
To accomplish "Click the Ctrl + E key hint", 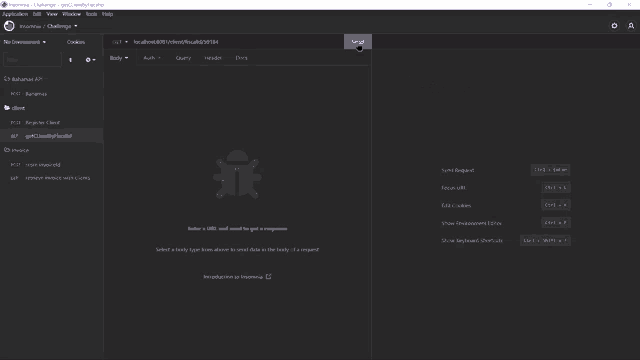I will [556, 222].
